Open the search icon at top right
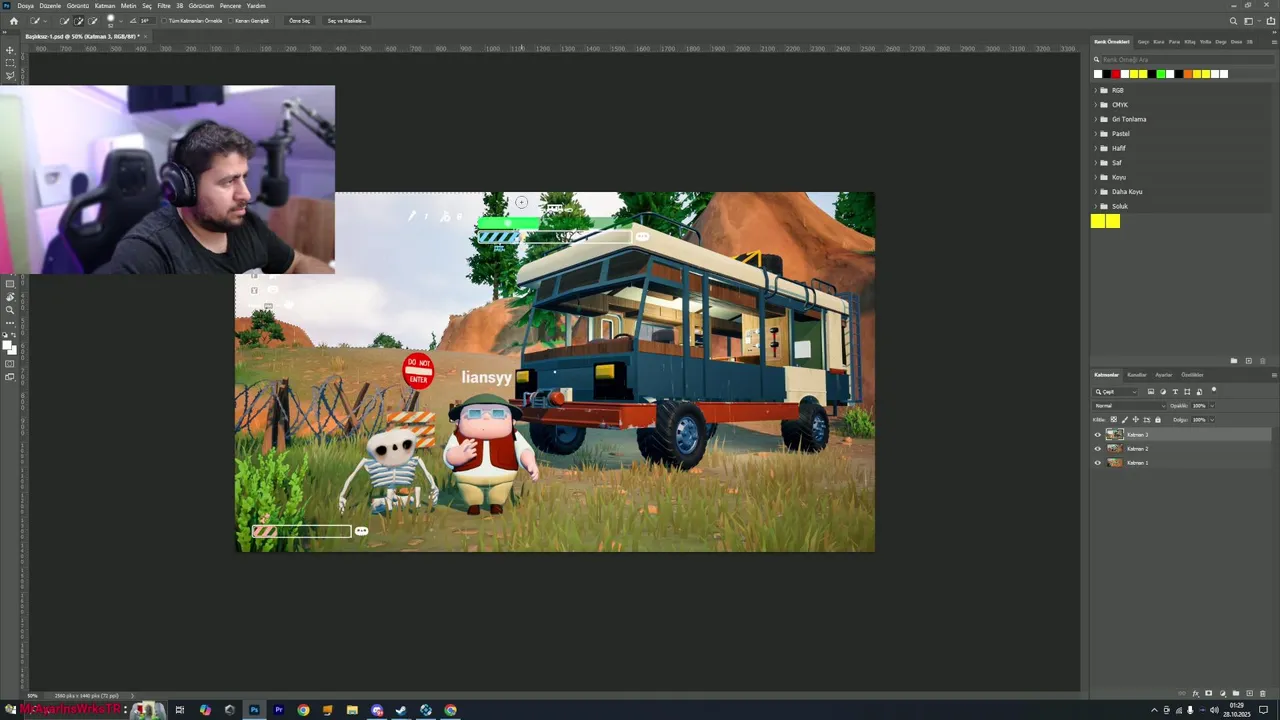This screenshot has height=720, width=1280. 1233,20
